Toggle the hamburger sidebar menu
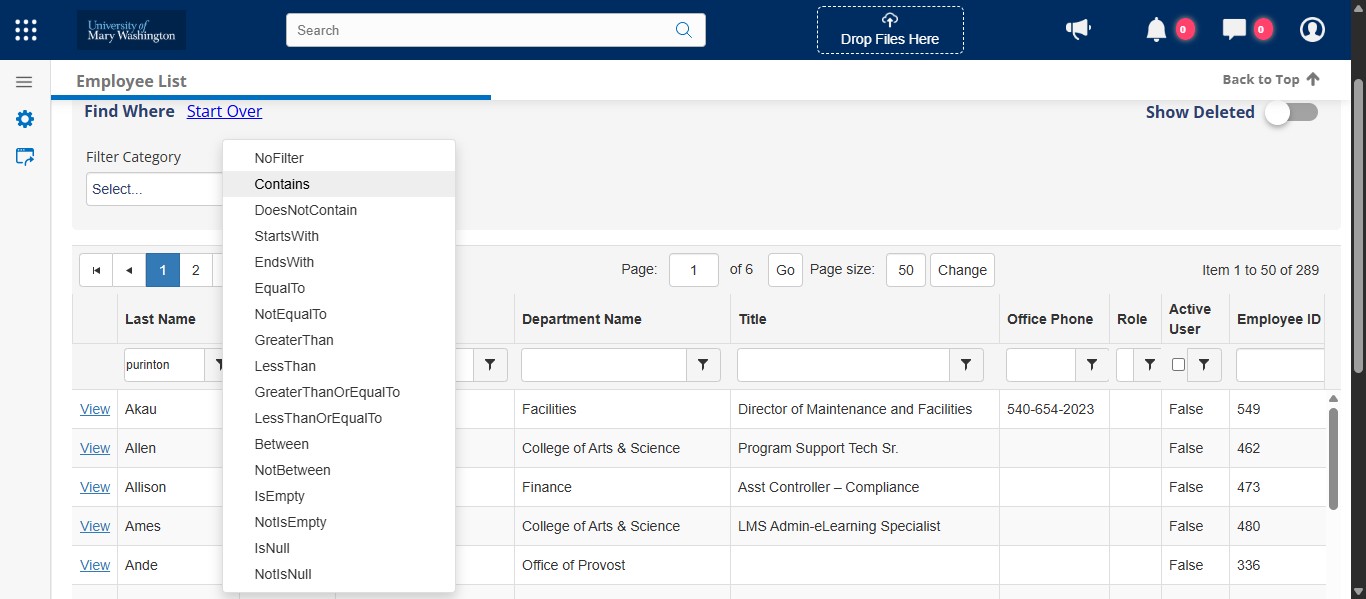The image size is (1366, 599). (25, 82)
